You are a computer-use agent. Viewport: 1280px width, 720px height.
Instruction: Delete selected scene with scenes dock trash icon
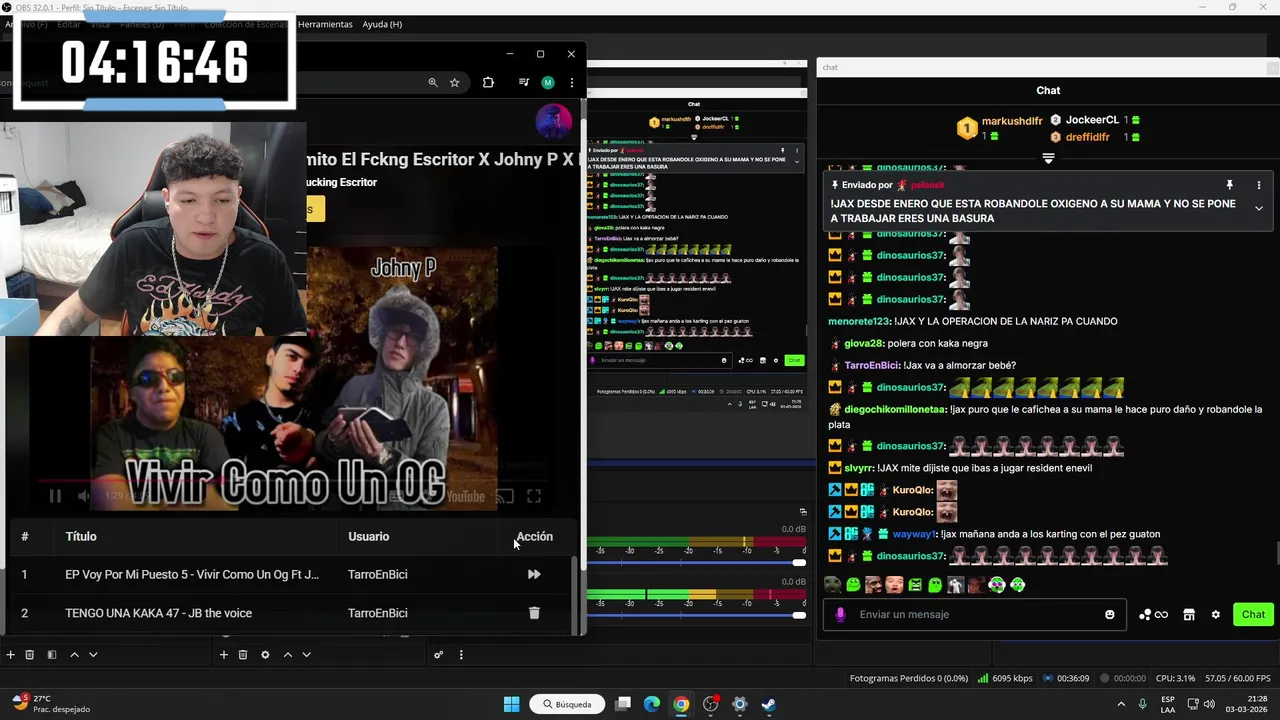pos(30,655)
